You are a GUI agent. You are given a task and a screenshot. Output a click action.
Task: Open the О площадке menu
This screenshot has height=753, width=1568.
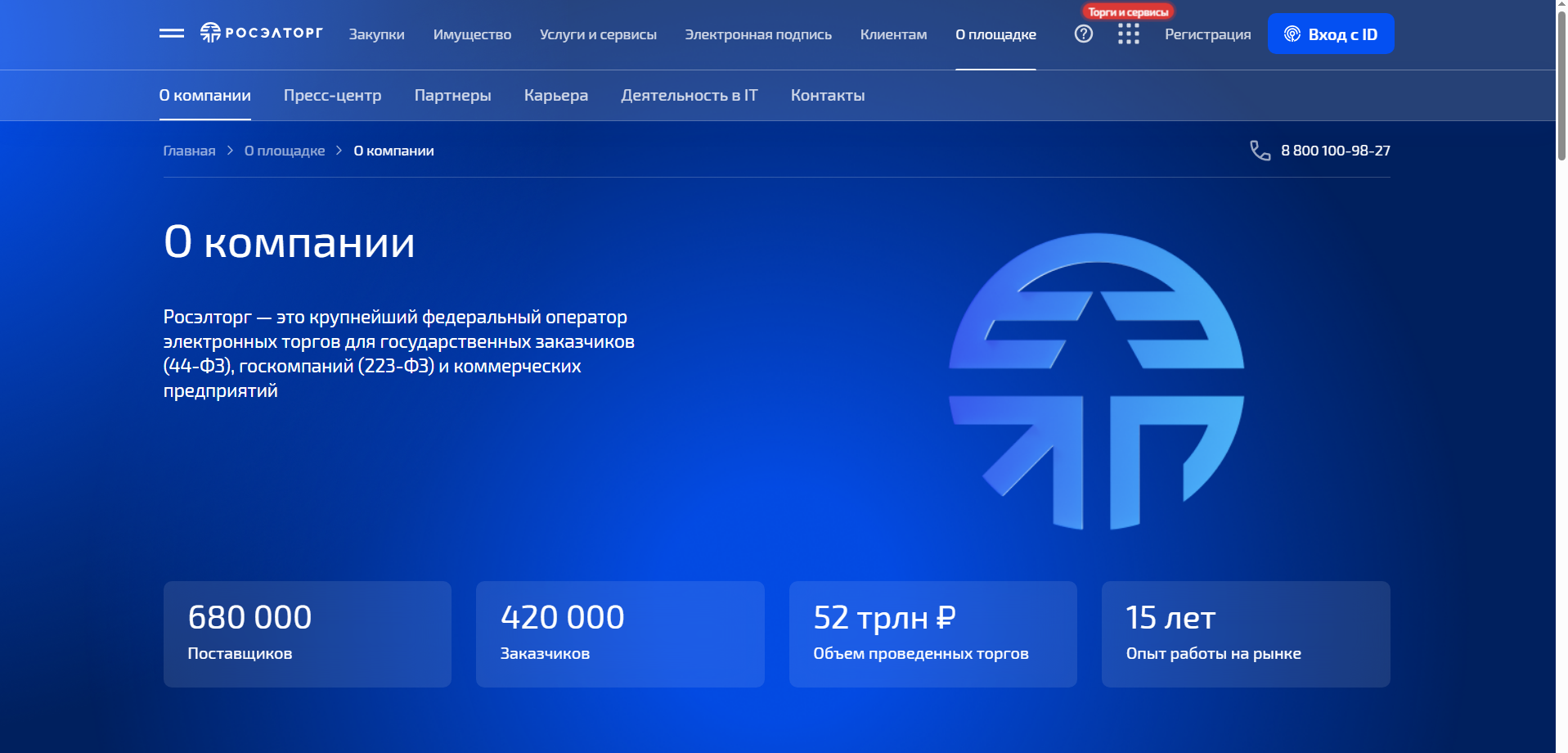[995, 34]
